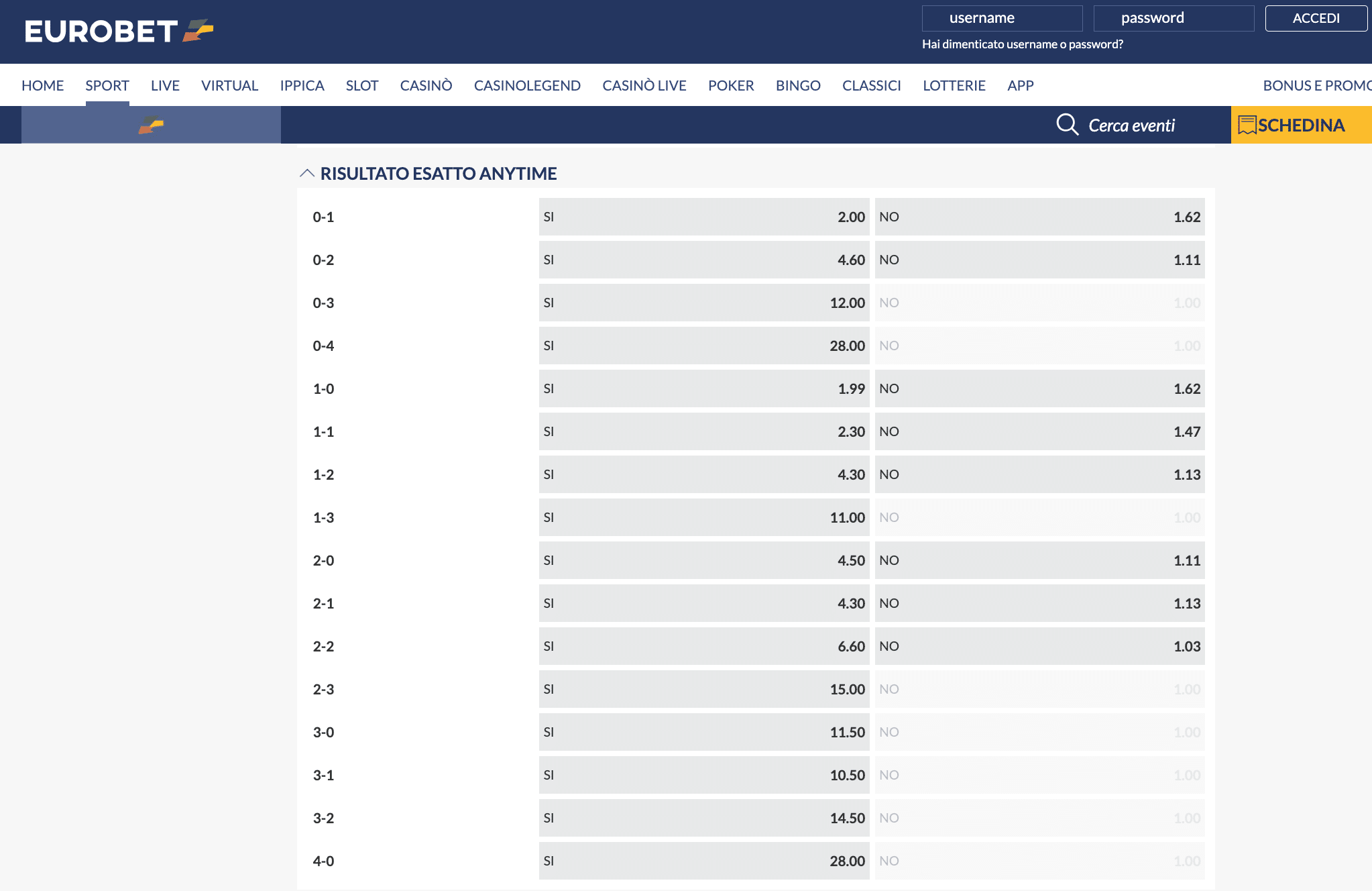Viewport: 1372px width, 891px height.
Task: Click forgotten username or password link
Action: tap(1022, 44)
